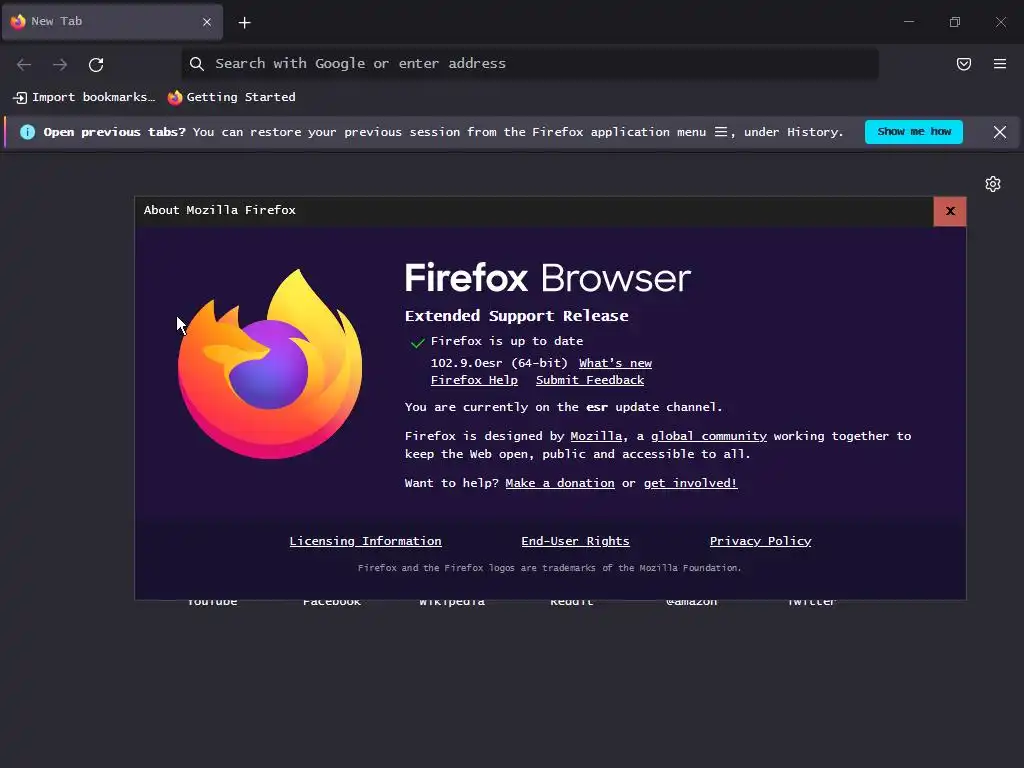Click the info icon in notification bar
Image resolution: width=1024 pixels, height=768 pixels.
pos(27,132)
